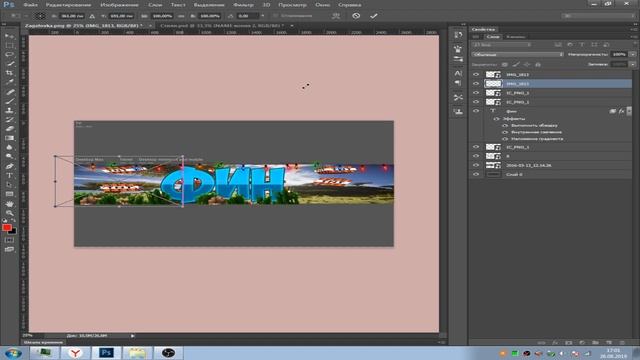
Task: Cancel the transform in the options bar
Action: click(x=356, y=16)
